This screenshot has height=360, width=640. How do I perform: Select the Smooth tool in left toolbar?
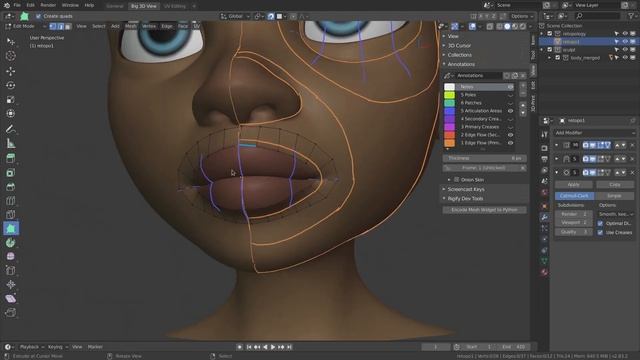(11, 256)
